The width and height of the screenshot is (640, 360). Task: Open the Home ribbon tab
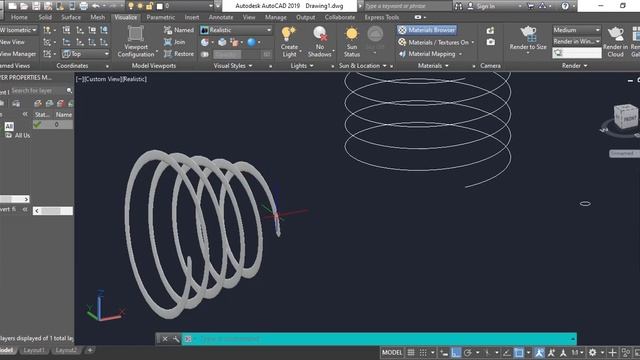pos(19,17)
